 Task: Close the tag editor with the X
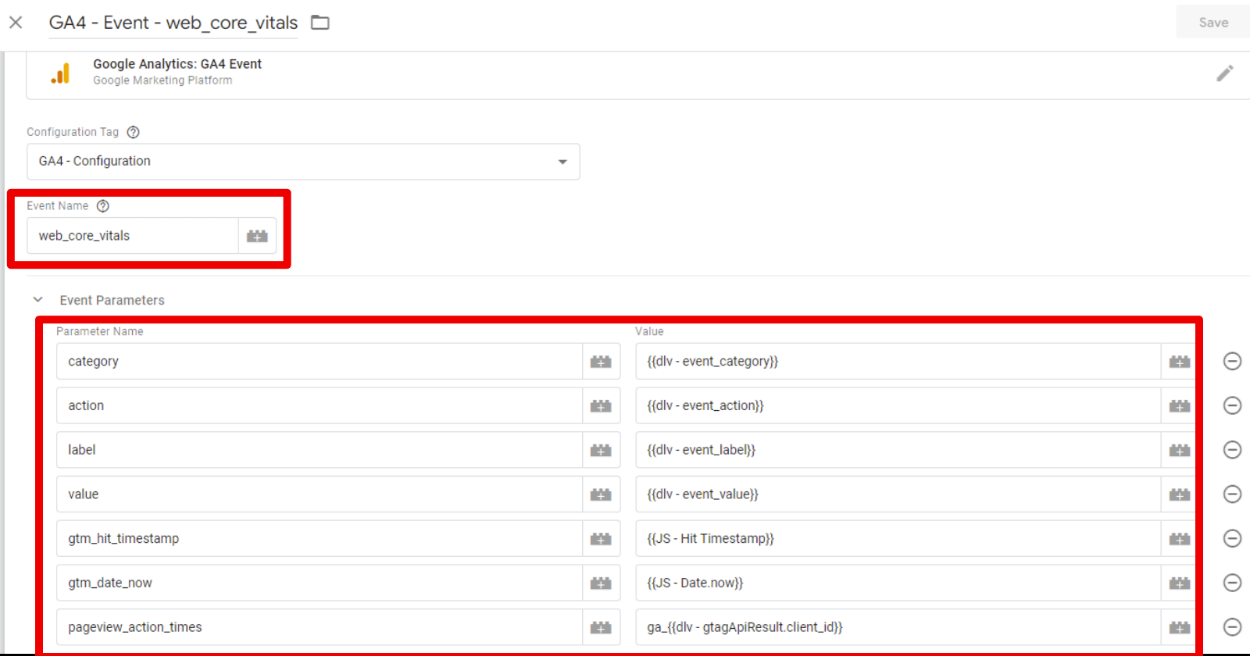pyautogui.click(x=15, y=22)
